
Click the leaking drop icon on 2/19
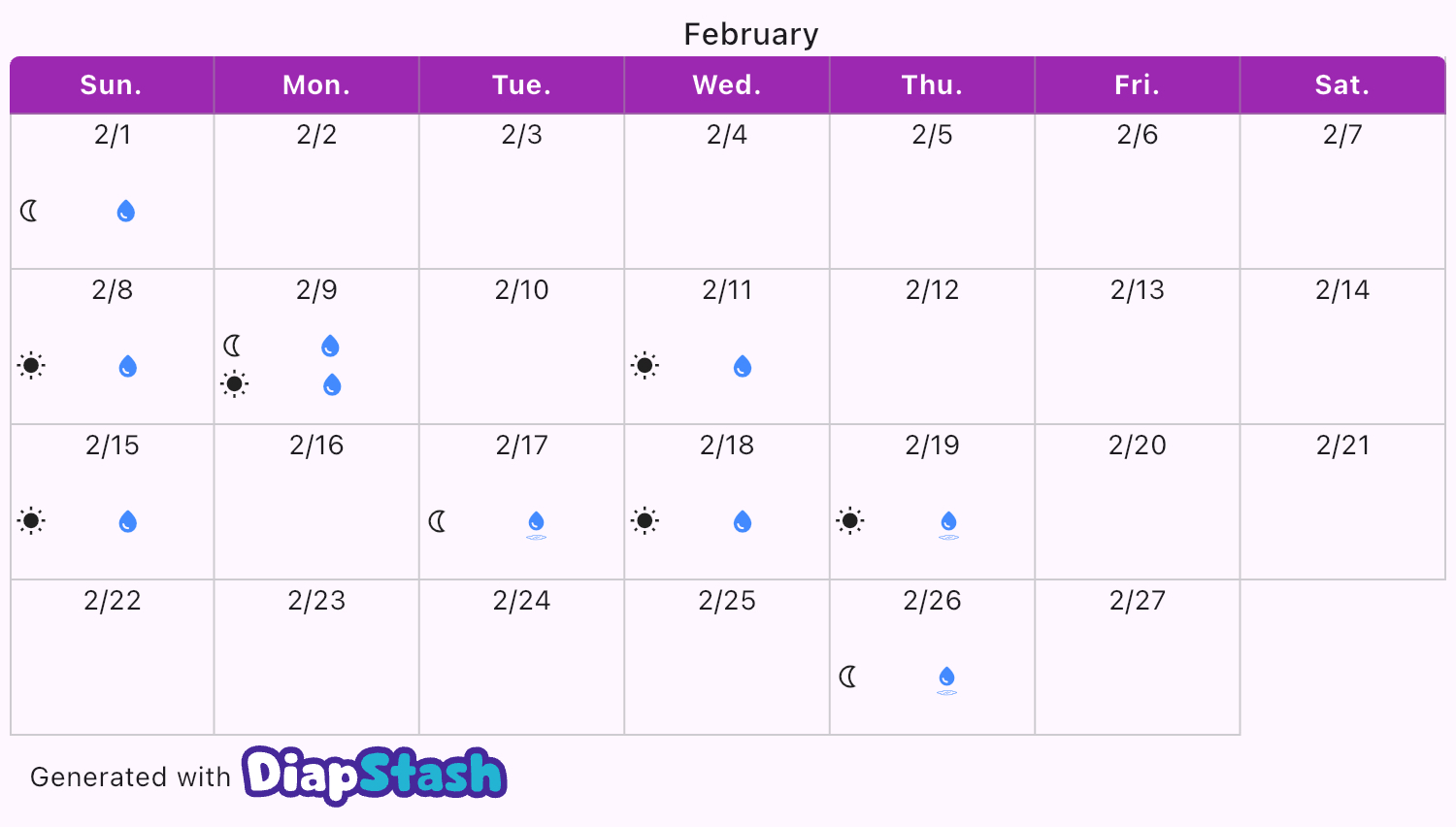click(948, 524)
